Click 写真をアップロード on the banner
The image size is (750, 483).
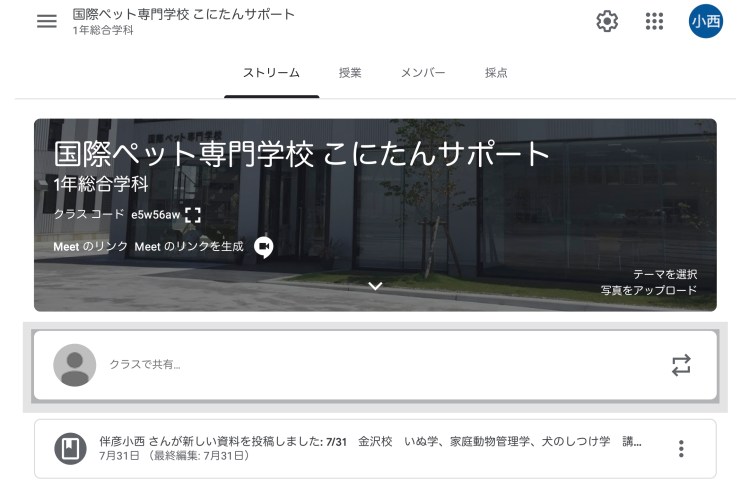(x=649, y=291)
